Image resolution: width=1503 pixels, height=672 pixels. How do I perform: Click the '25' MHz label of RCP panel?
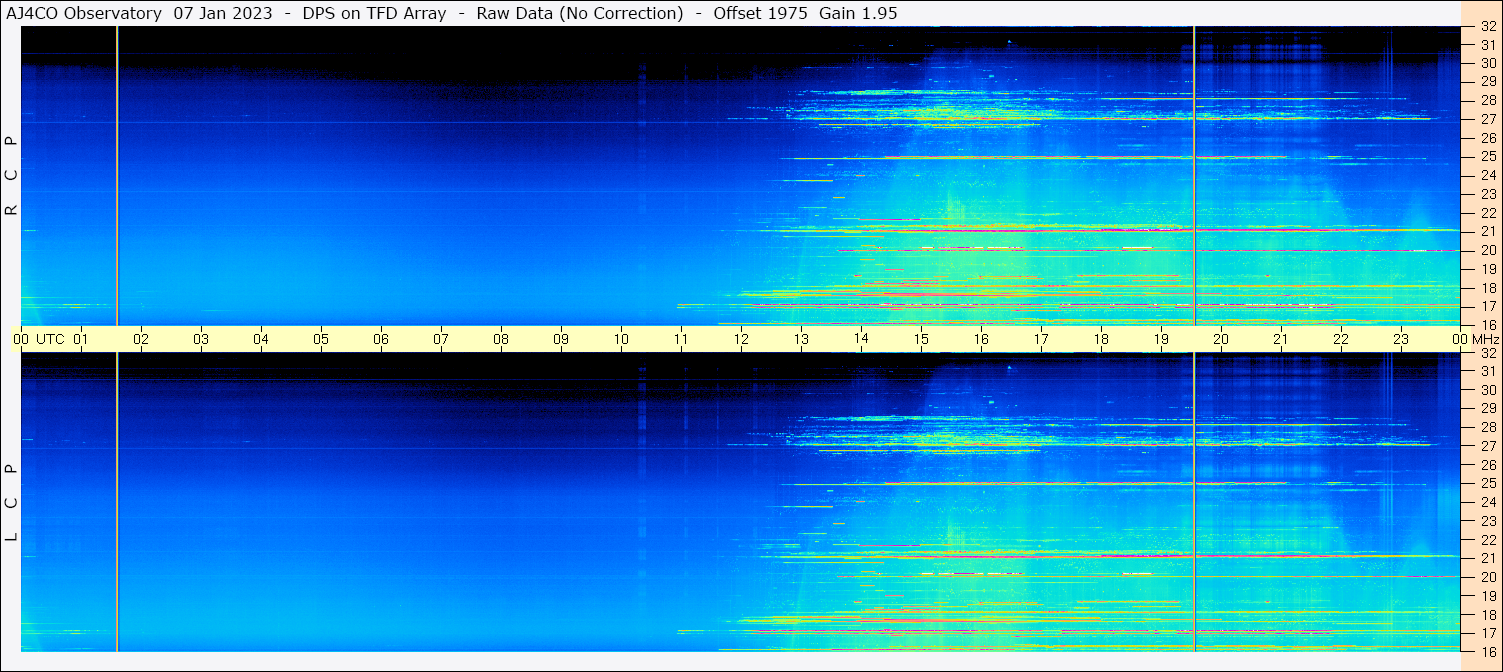[1488, 156]
